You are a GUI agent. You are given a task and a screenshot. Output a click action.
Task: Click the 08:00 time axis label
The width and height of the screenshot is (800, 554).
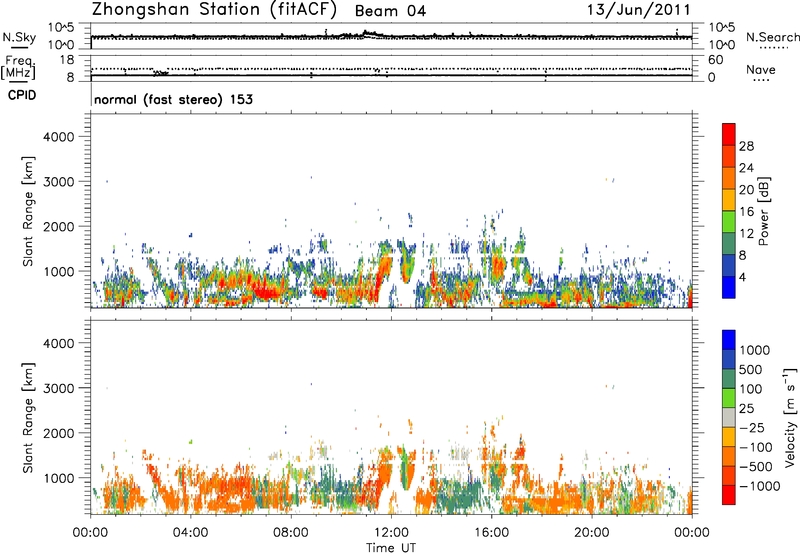click(x=291, y=533)
